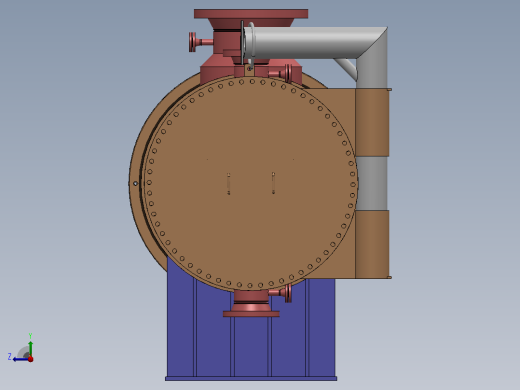520x390 pixels.
Task: Select the wide red flange on top
Action: pyautogui.click(x=251, y=14)
